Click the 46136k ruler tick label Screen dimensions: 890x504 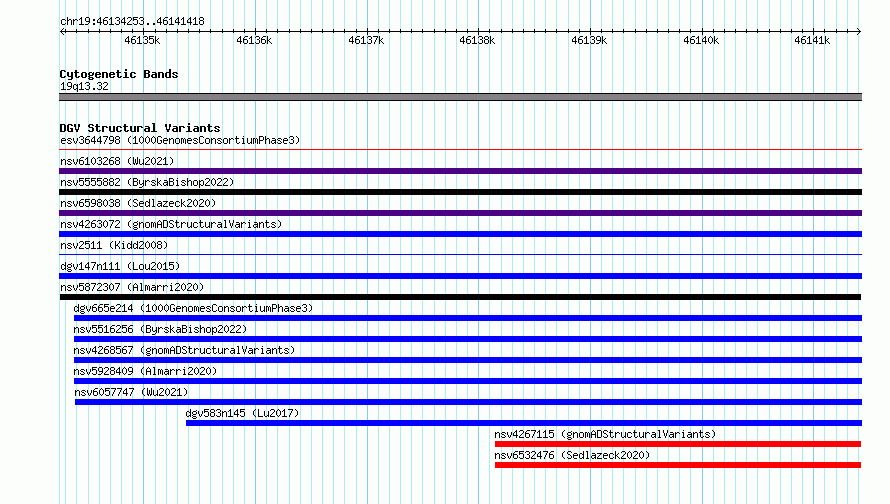pyautogui.click(x=254, y=40)
